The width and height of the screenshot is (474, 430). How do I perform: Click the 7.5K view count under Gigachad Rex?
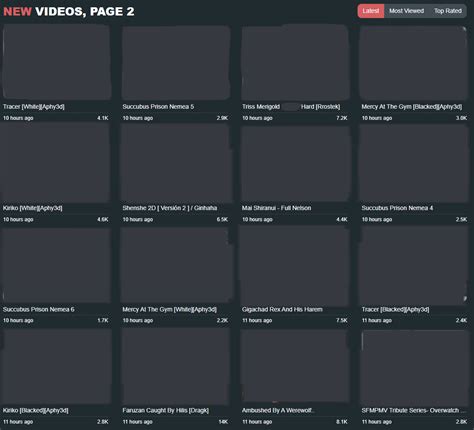342,320
